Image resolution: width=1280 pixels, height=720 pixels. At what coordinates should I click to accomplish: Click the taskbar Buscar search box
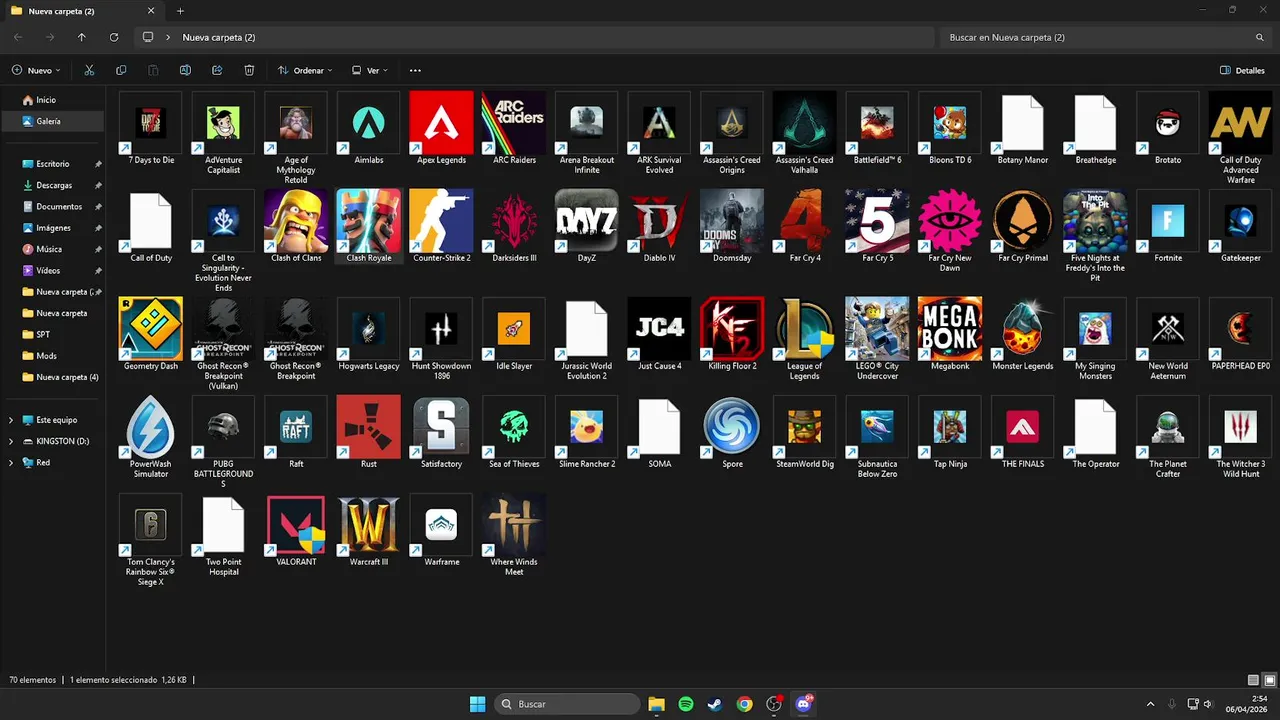point(567,704)
